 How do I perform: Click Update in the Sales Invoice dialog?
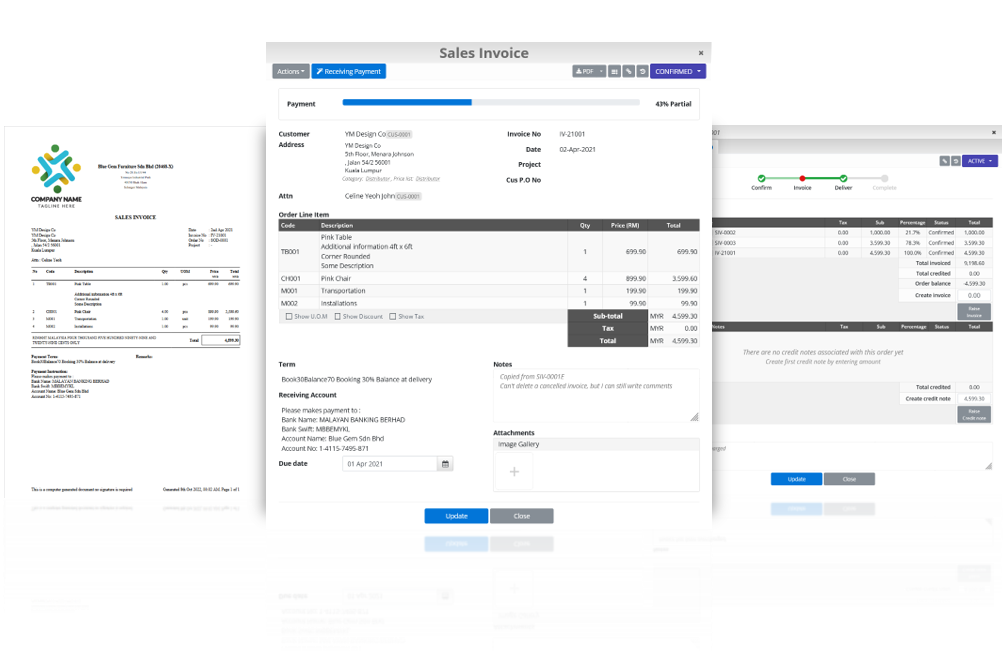(456, 515)
